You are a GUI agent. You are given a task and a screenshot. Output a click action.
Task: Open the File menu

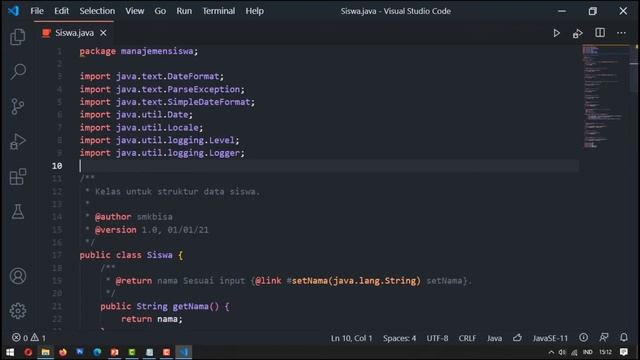click(37, 11)
